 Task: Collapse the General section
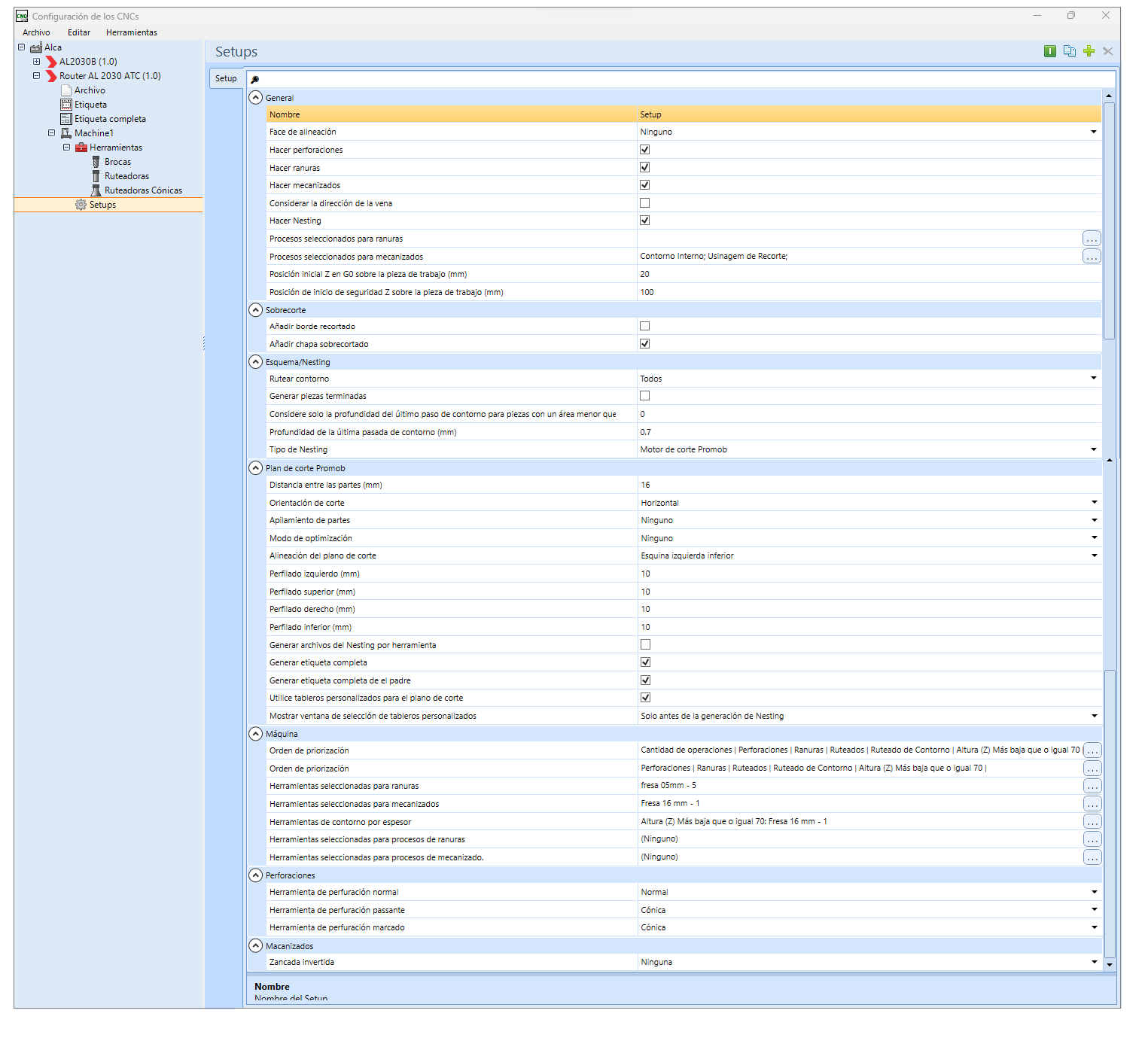[x=256, y=97]
